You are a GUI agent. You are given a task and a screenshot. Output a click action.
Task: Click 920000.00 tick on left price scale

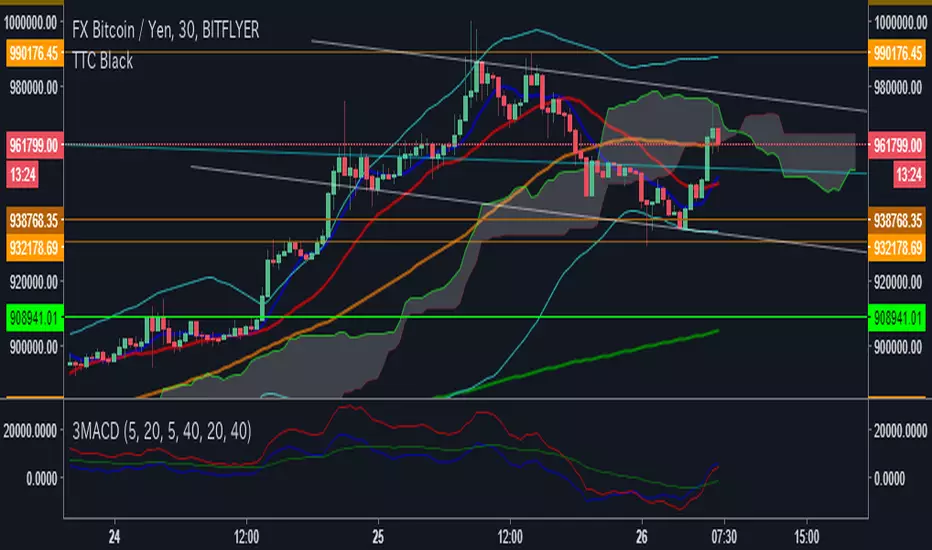(x=34, y=282)
